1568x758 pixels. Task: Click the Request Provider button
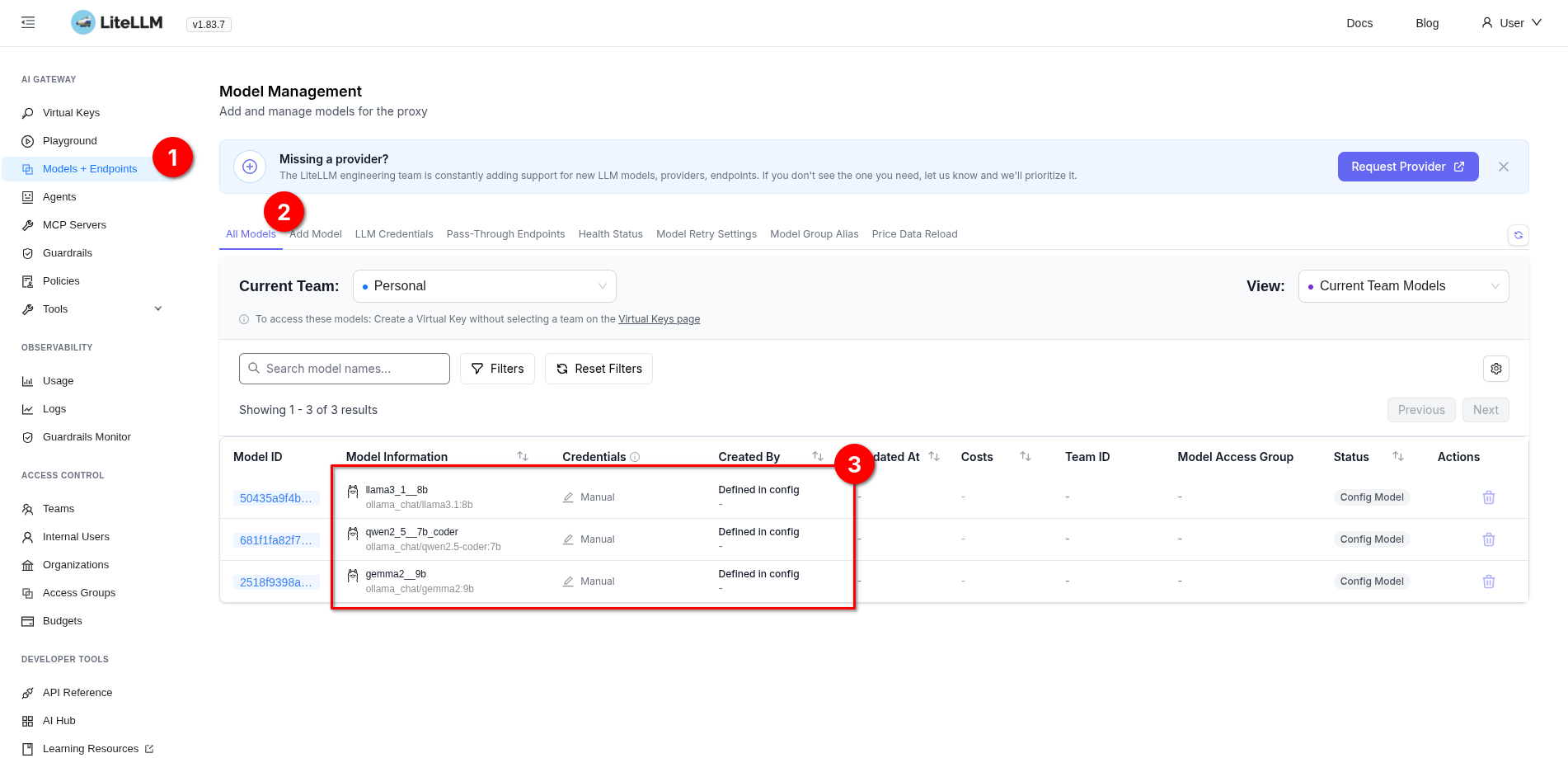point(1408,167)
